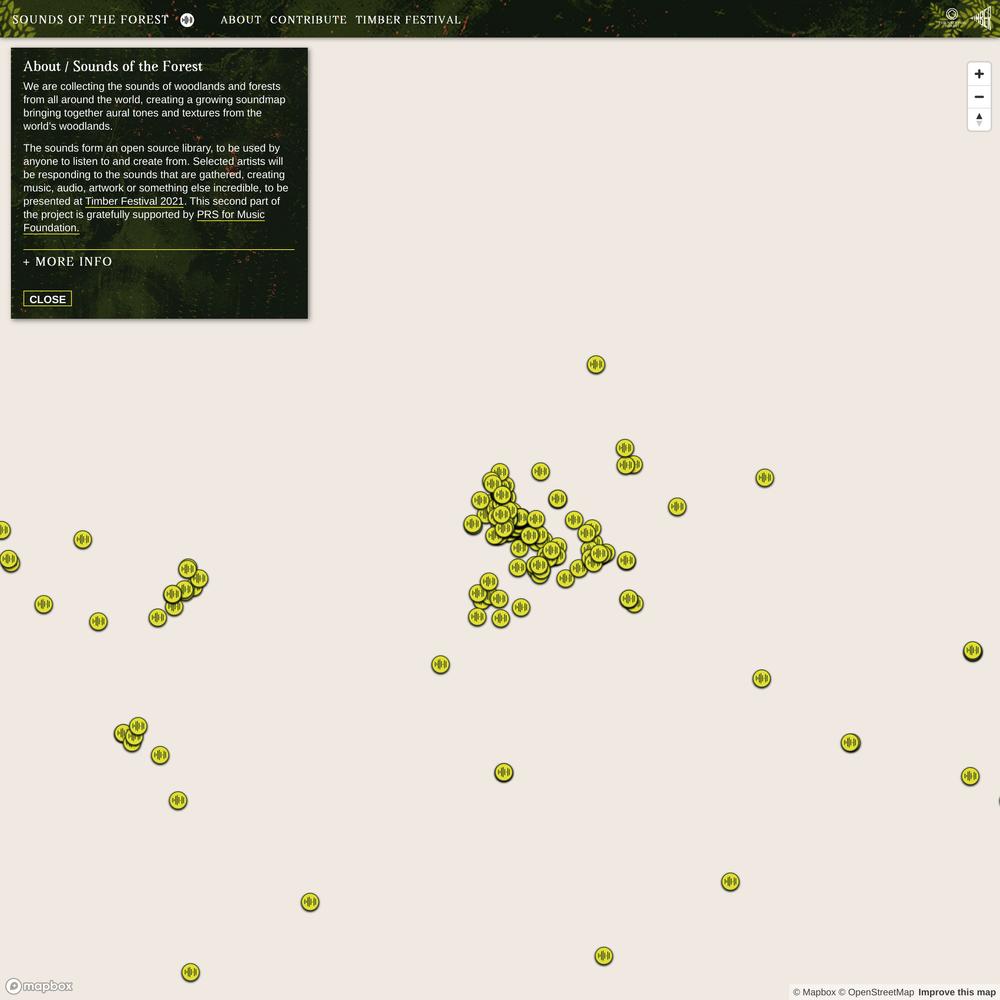This screenshot has height=1000, width=1000.
Task: Open the About menu item
Action: tap(241, 20)
